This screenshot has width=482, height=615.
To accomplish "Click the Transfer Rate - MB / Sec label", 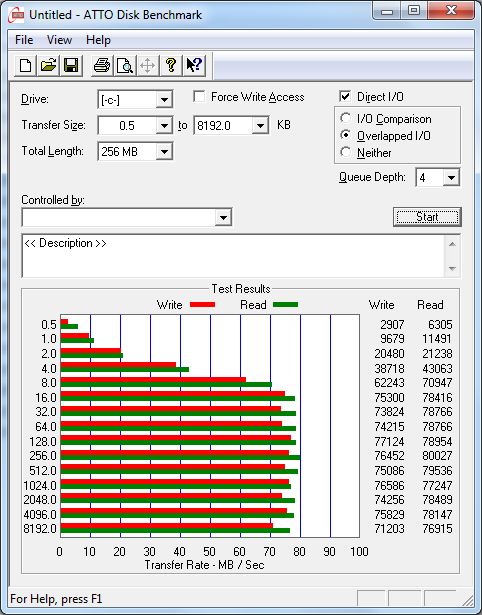I will [x=204, y=565].
